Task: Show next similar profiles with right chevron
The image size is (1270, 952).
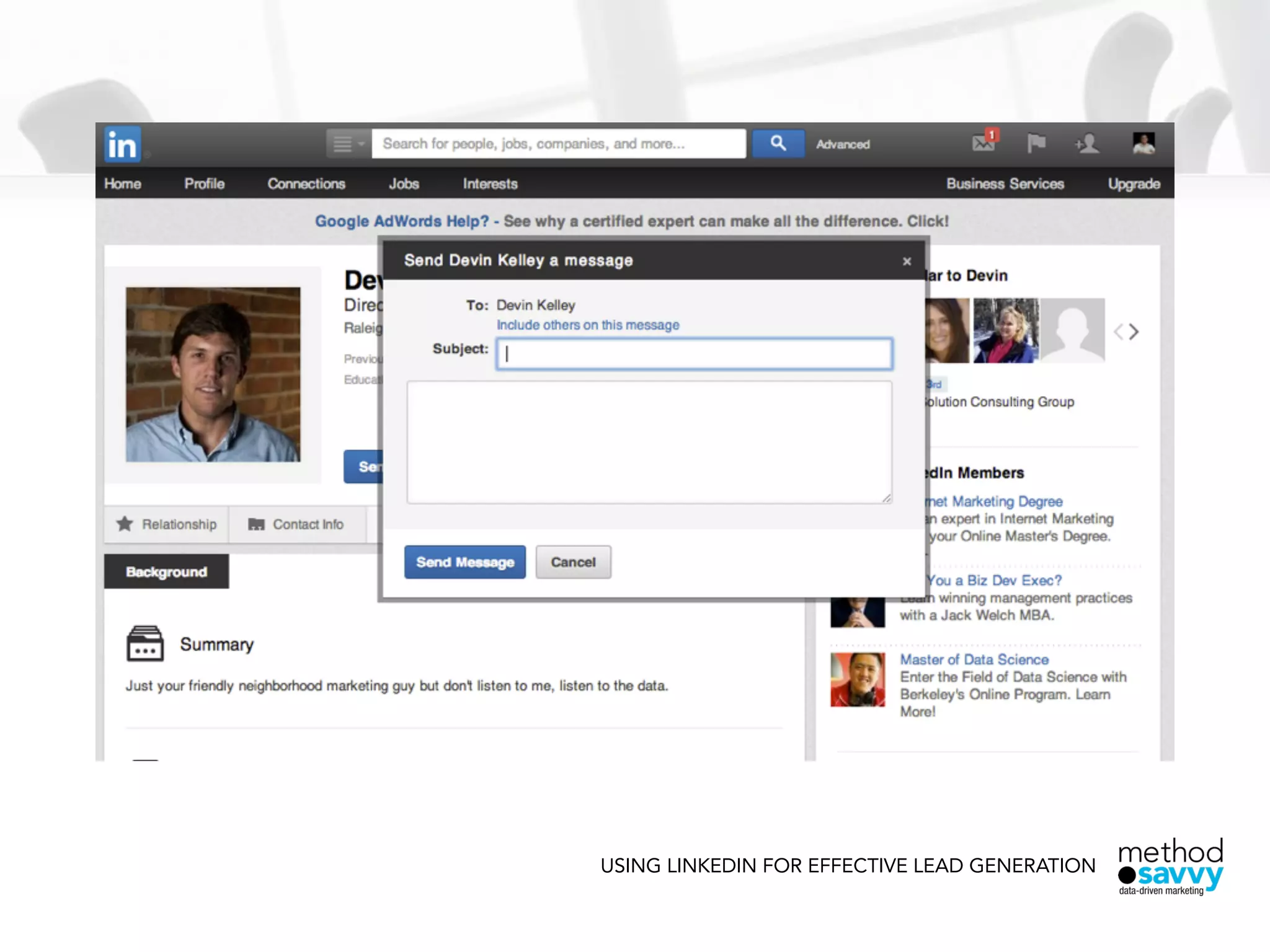Action: pos(1134,332)
